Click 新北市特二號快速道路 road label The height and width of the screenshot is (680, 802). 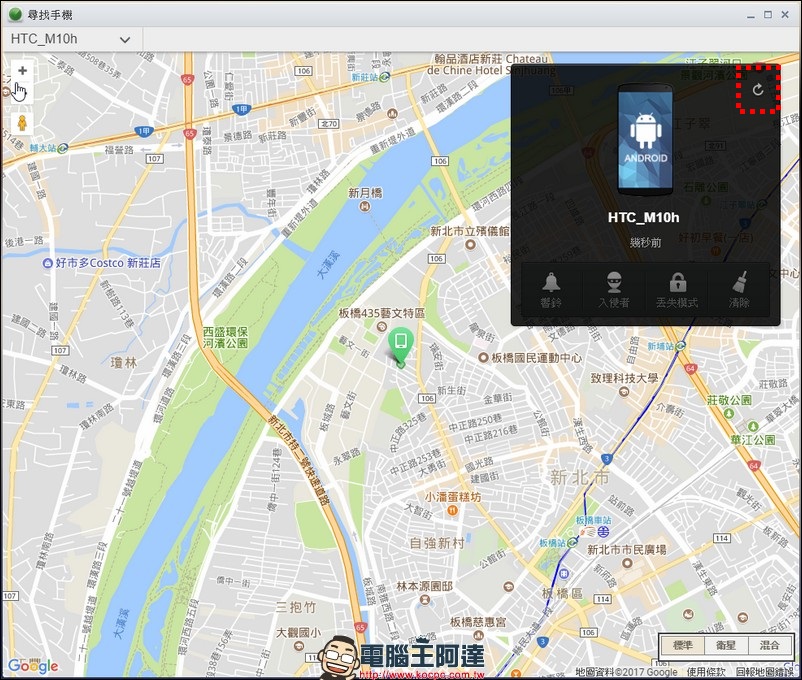(x=299, y=459)
